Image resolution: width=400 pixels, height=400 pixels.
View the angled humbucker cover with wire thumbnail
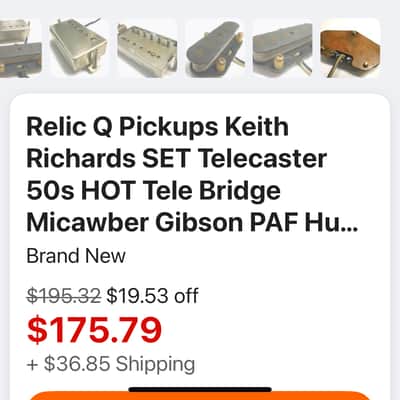(79, 48)
